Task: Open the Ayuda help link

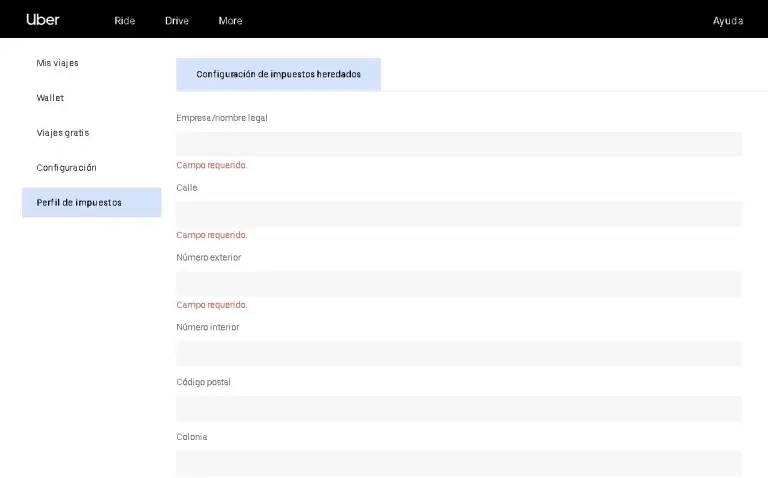Action: click(x=727, y=21)
